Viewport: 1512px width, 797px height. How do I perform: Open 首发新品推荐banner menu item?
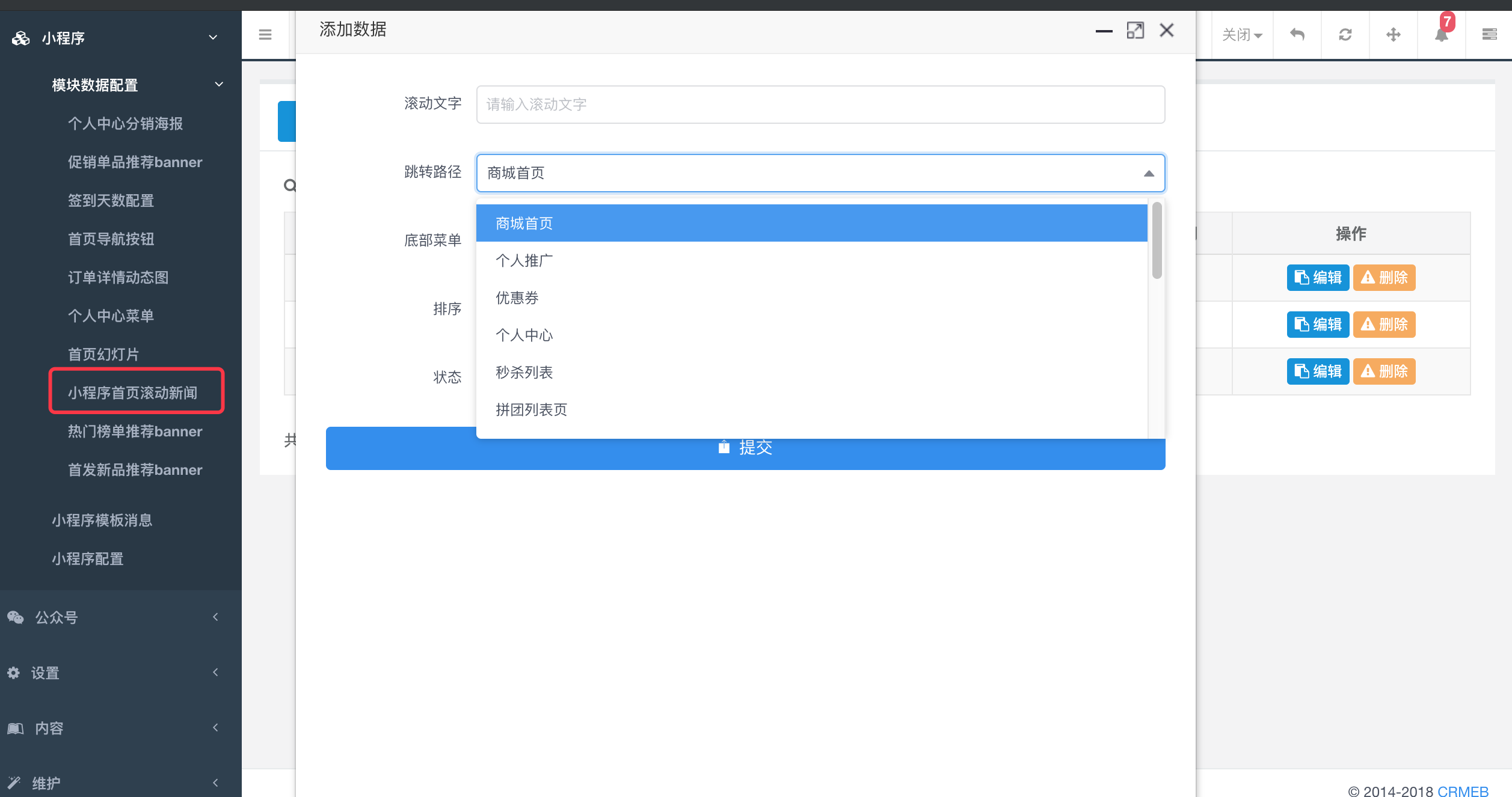click(x=135, y=469)
